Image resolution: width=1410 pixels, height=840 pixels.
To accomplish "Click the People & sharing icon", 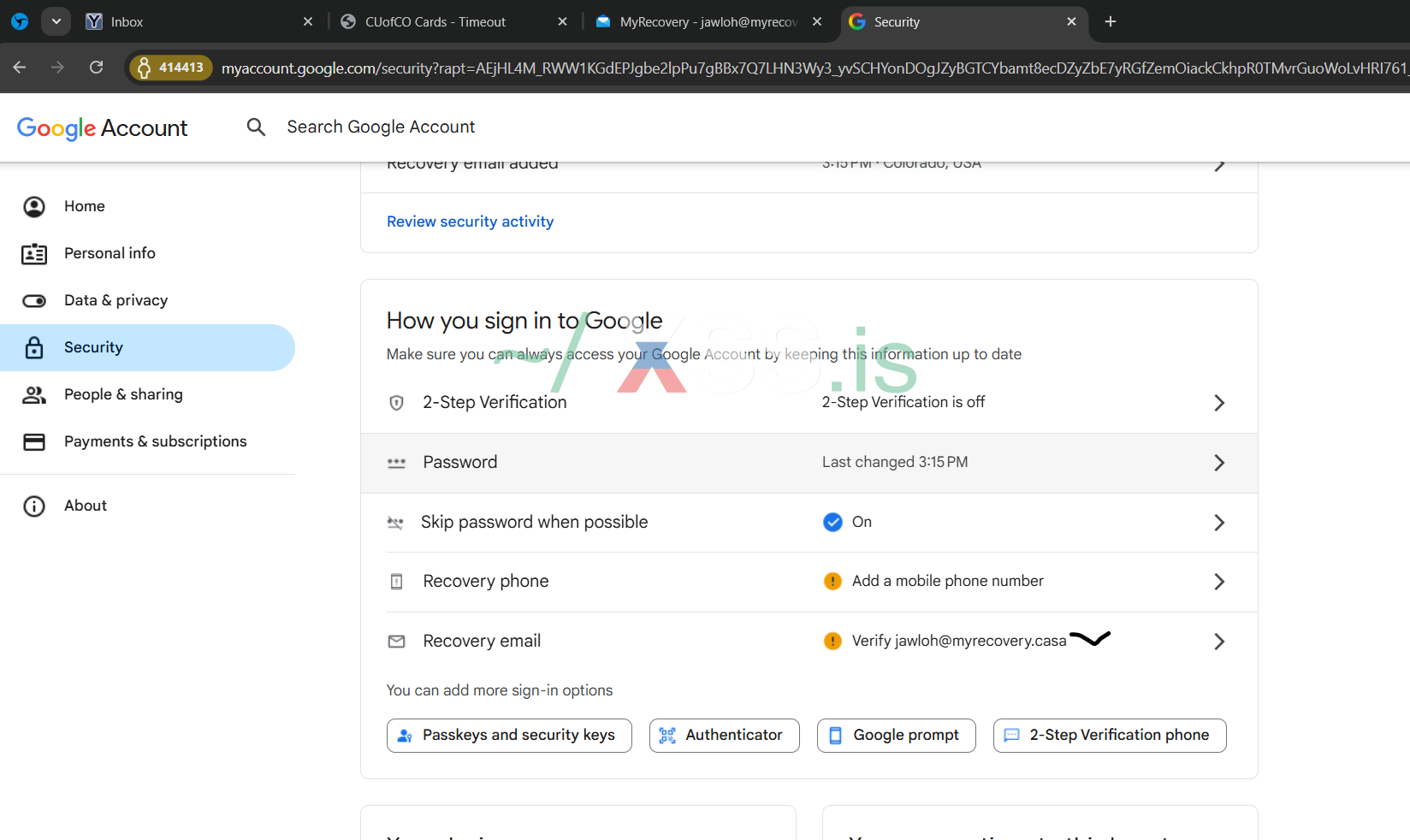I will [34, 394].
